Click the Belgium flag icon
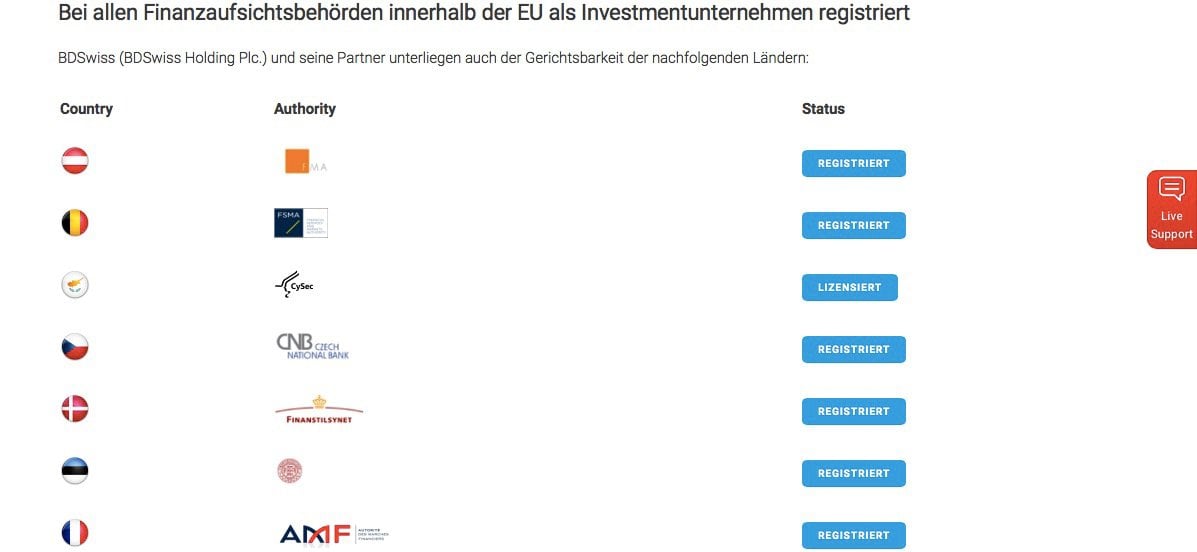The image size is (1197, 552). pyautogui.click(x=75, y=223)
